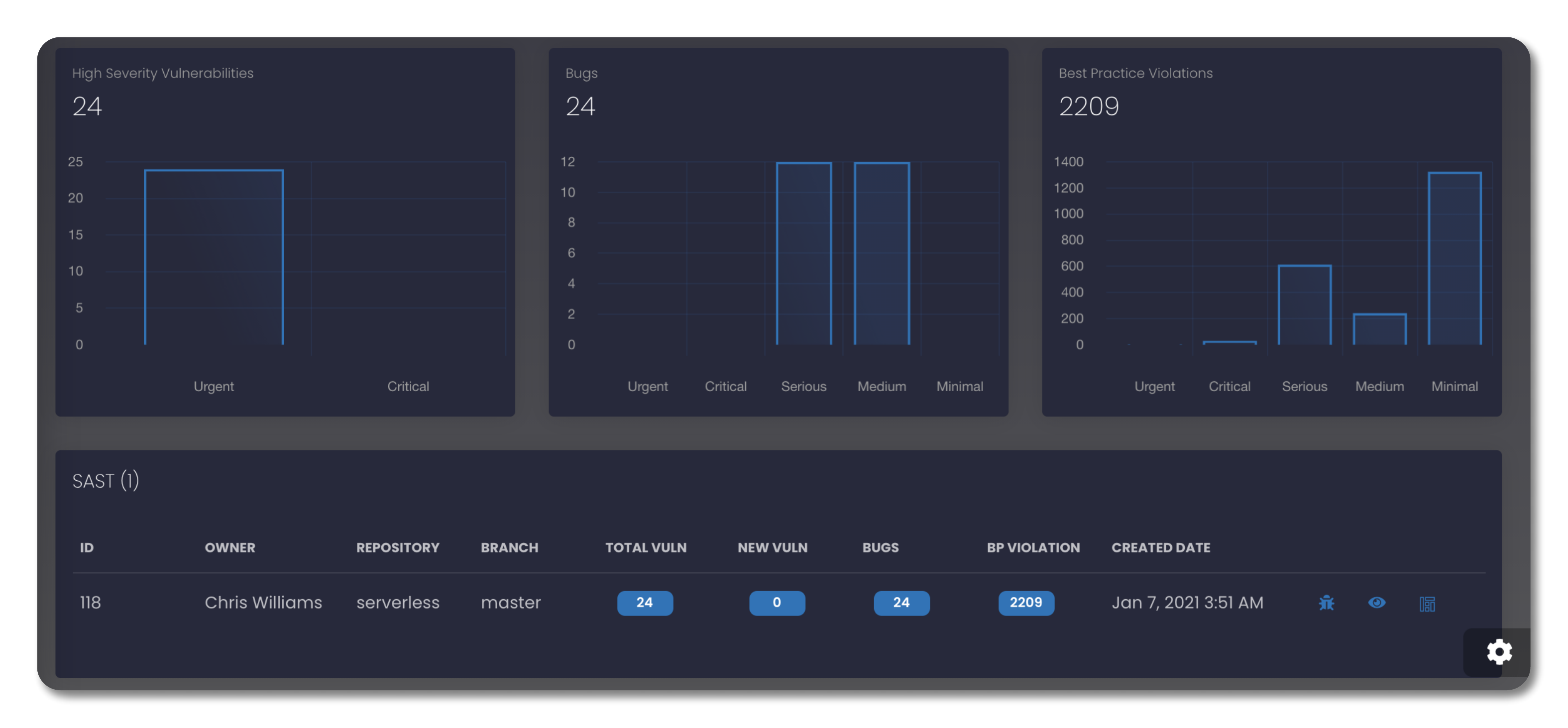The image size is (1568, 728).
Task: Select the owner Chris Williams cell
Action: pyautogui.click(x=263, y=603)
